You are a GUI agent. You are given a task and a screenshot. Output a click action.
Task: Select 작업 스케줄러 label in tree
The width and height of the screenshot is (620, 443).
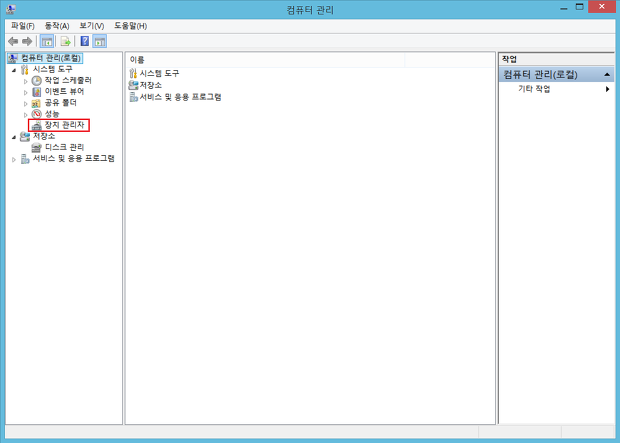click(x=68, y=80)
